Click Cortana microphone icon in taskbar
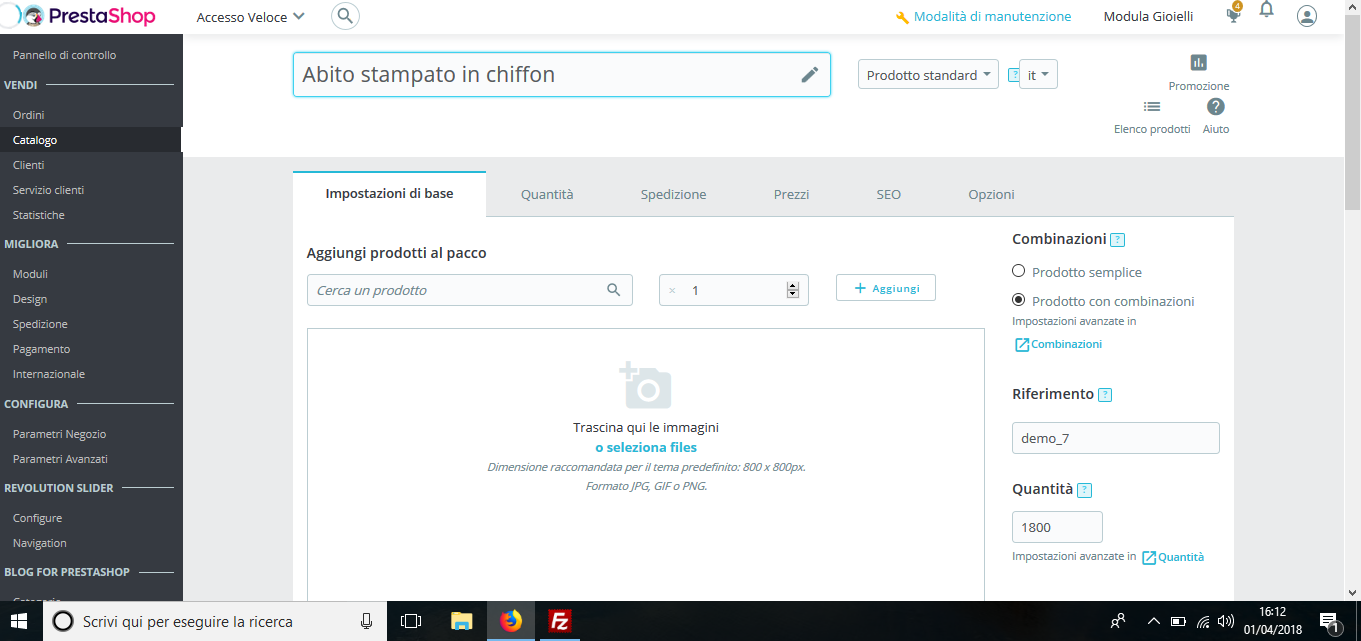 tap(367, 621)
